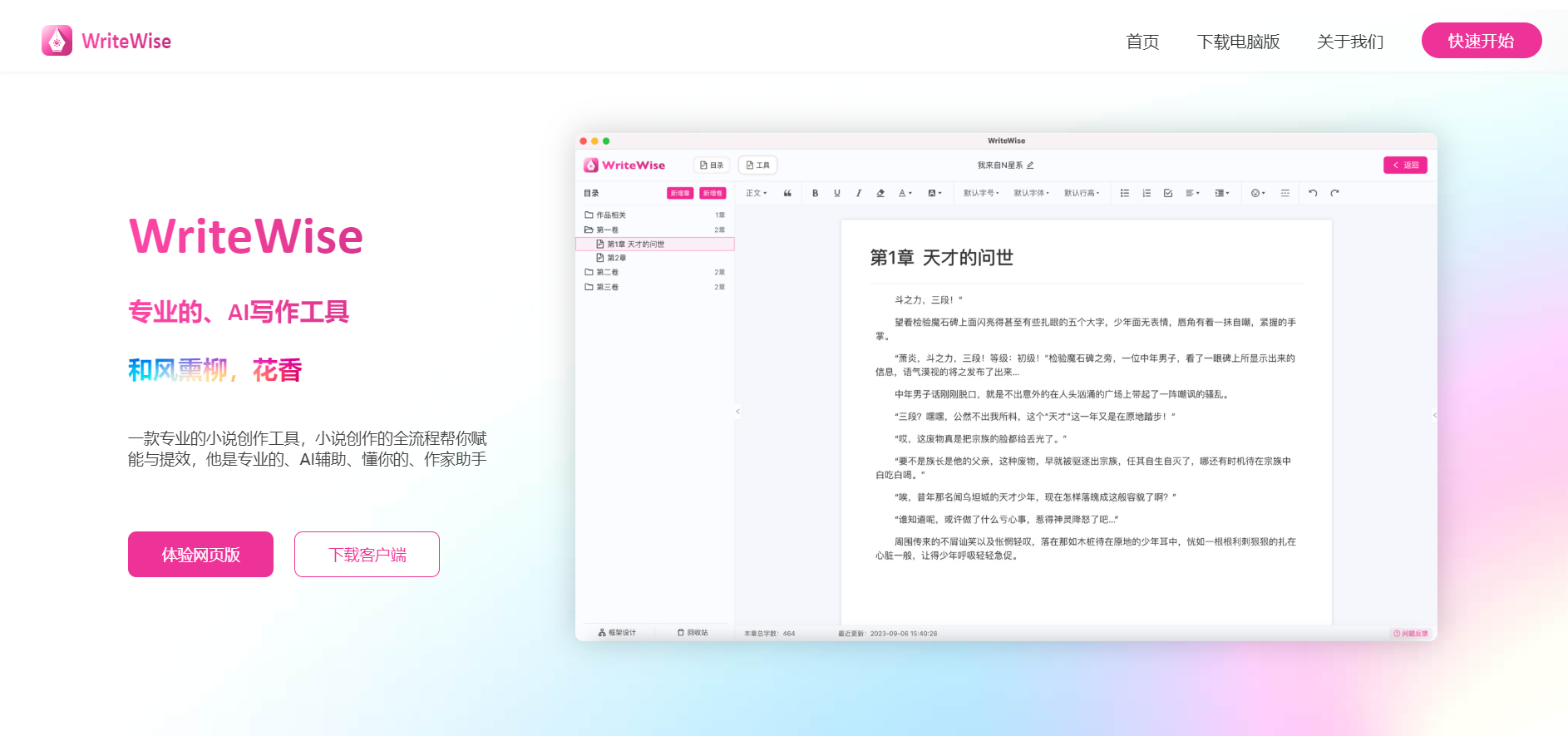Click the clear-format eraser icon
This screenshot has width=1568, height=736.
coord(880,193)
